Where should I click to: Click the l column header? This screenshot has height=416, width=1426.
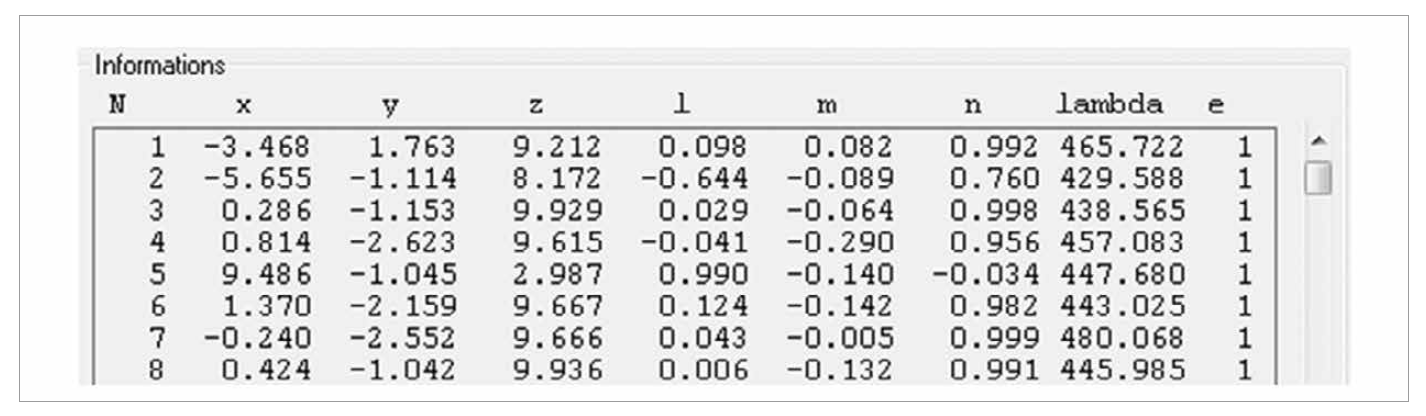[x=683, y=103]
